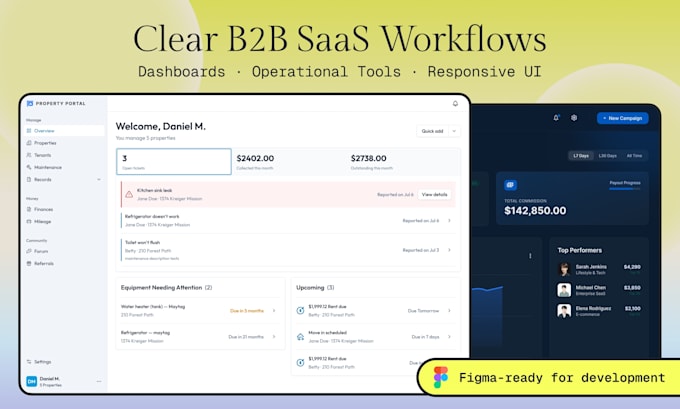Click the notification bell in Property Portal
The image size is (680, 409).
455,104
